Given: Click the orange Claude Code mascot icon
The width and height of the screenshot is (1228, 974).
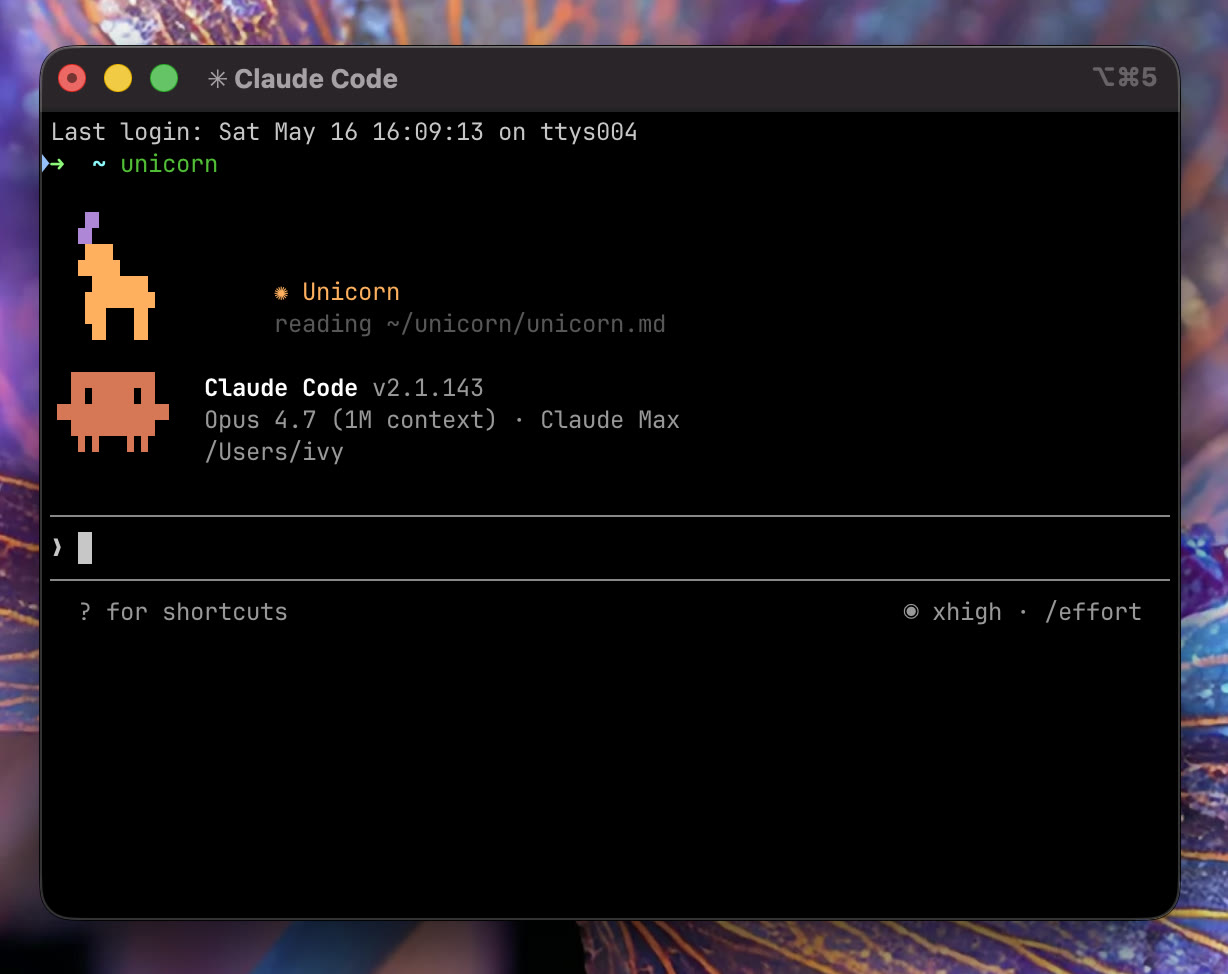Looking at the screenshot, I should coord(113,412).
